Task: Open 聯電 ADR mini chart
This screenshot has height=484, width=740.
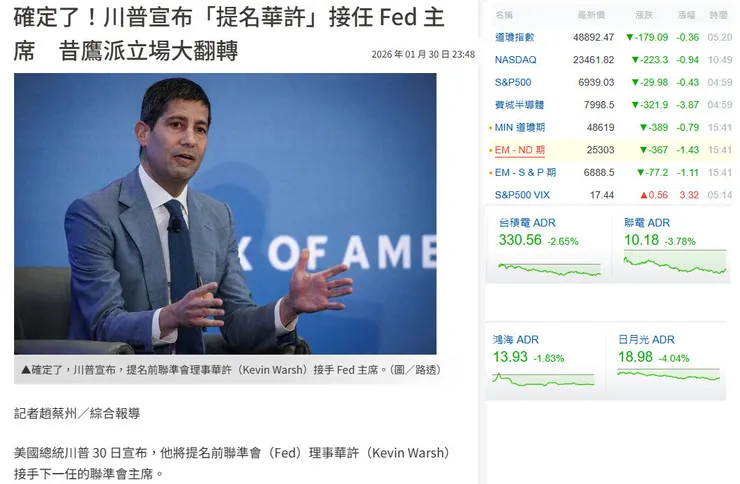Action: 674,265
